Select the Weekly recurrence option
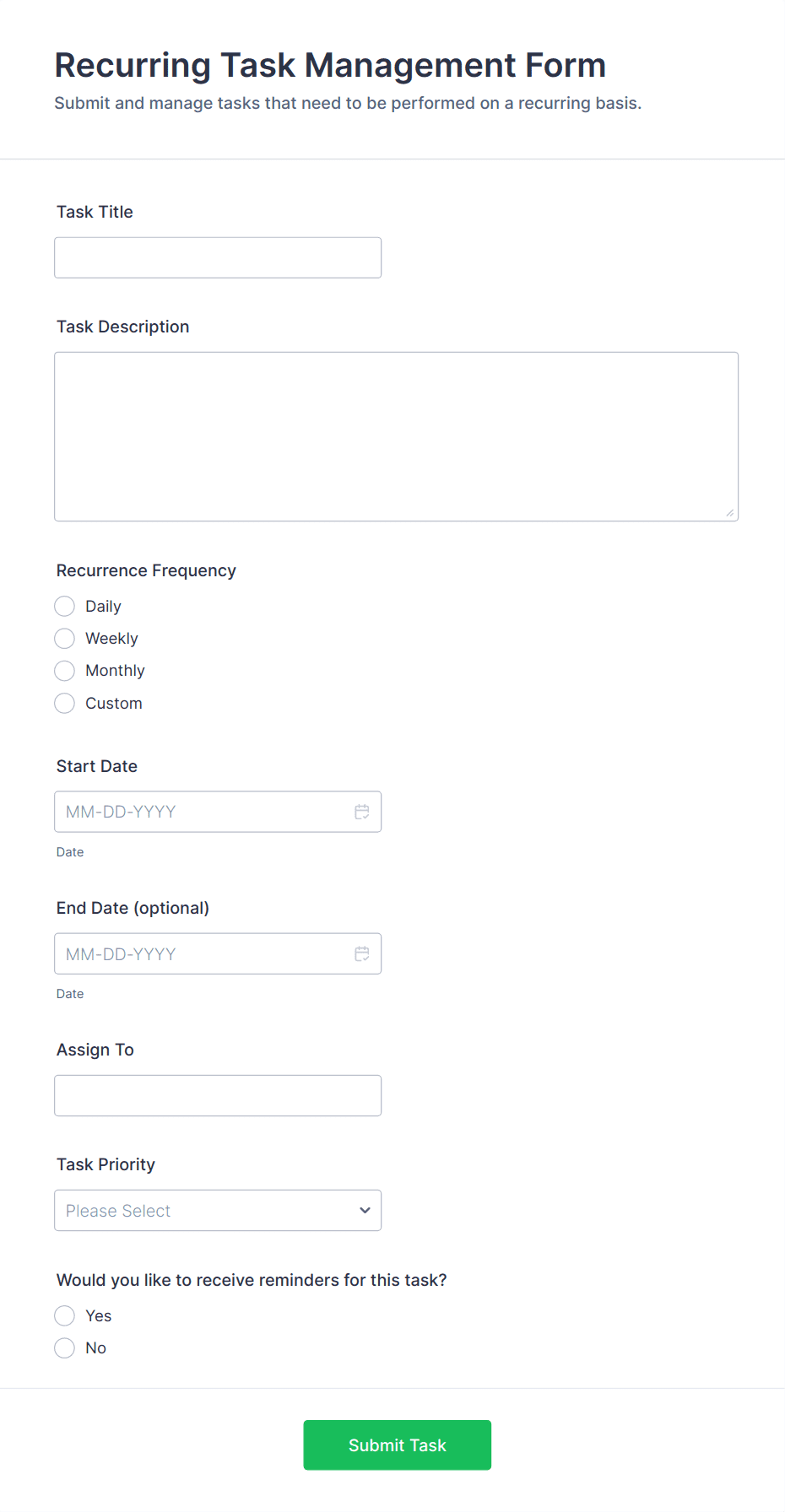This screenshot has width=785, height=1512. pos(65,639)
